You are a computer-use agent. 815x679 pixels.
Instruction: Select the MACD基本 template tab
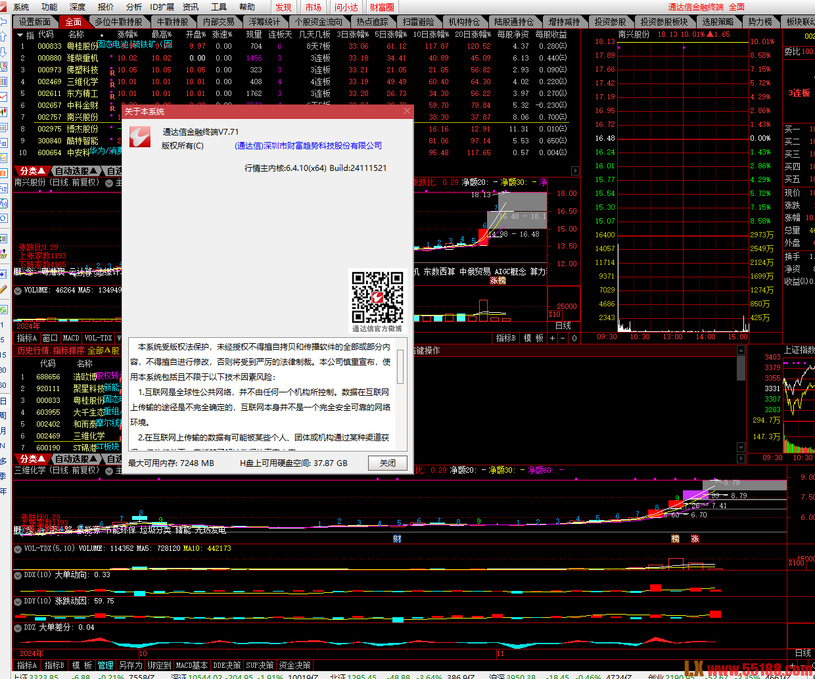pyautogui.click(x=192, y=665)
